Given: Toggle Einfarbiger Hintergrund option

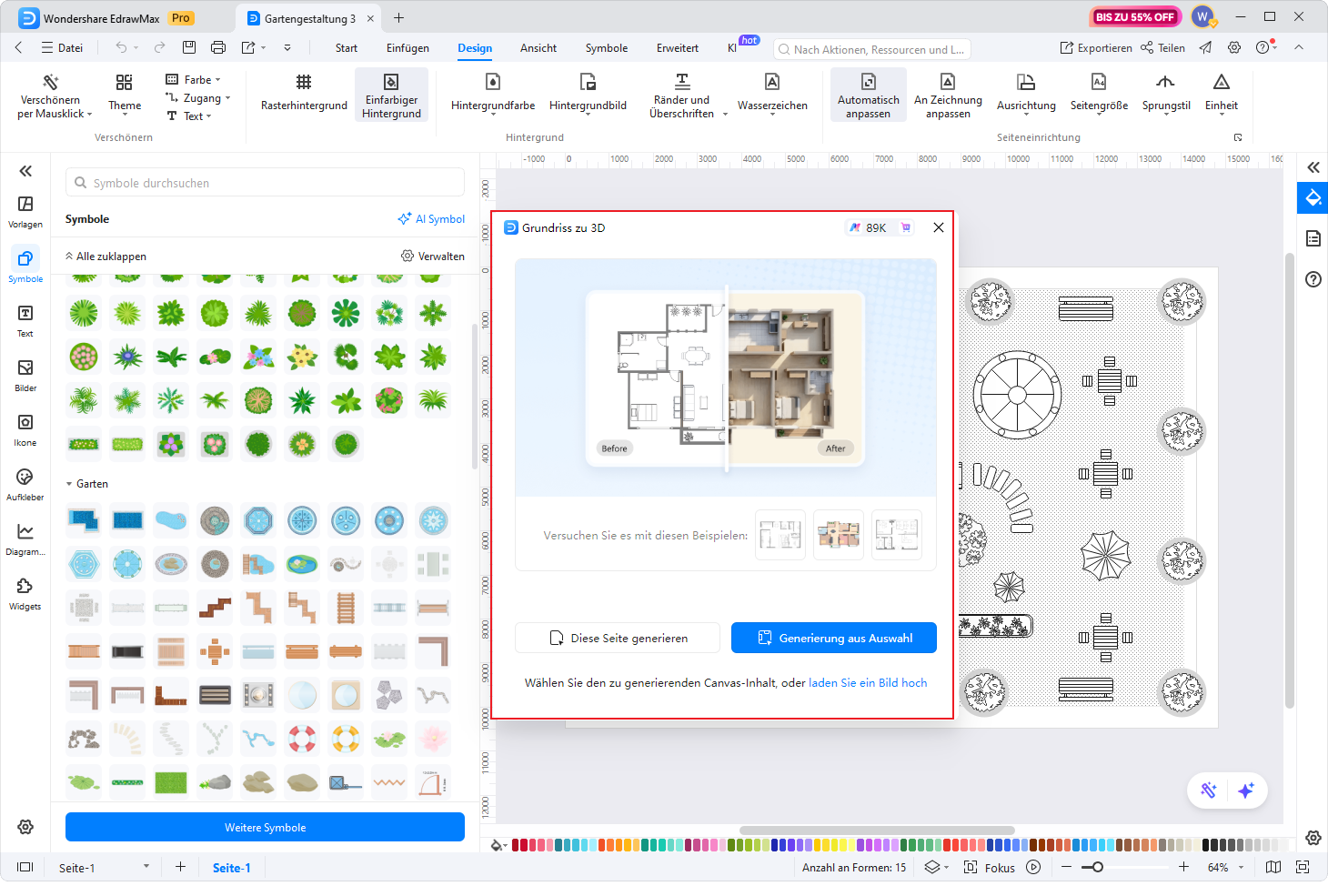Looking at the screenshot, I should (x=391, y=95).
